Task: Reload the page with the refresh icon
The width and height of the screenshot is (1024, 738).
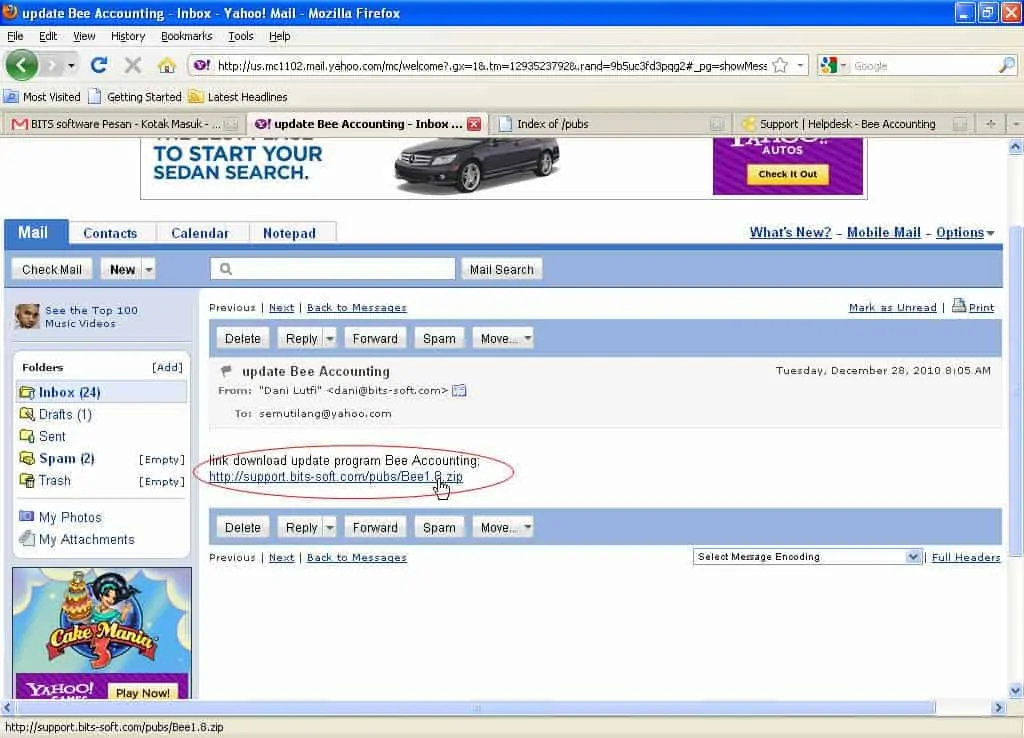Action: coord(99,65)
